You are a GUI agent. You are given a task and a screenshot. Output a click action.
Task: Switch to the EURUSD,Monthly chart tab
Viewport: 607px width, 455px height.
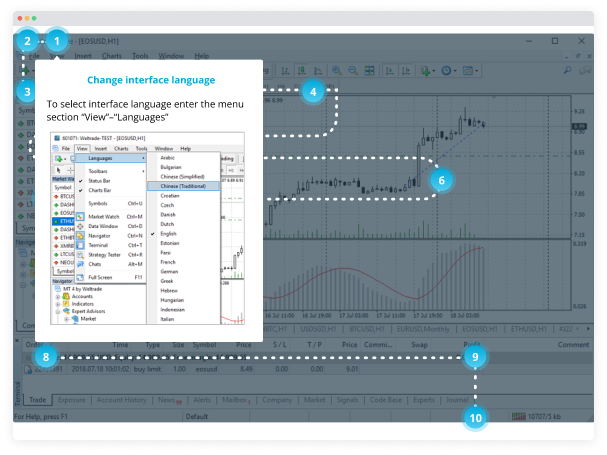(423, 329)
